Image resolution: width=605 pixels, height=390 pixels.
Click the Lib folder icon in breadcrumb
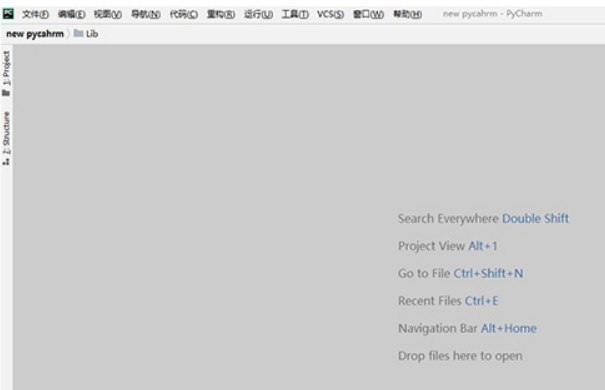78,34
